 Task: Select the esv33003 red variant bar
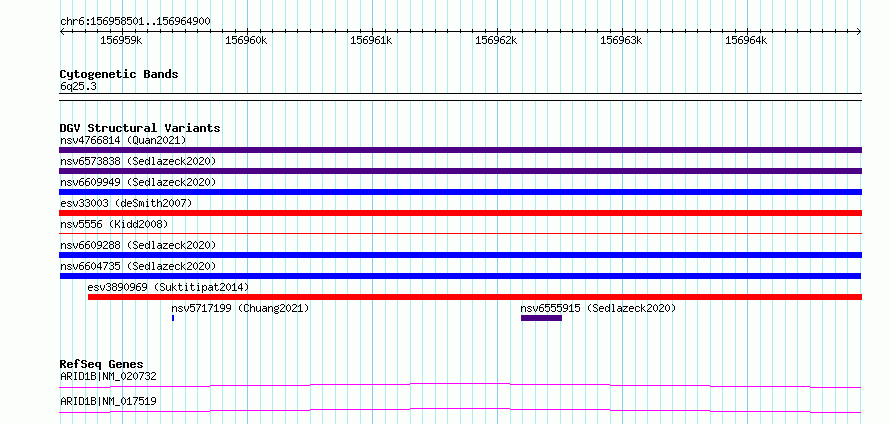(x=460, y=213)
